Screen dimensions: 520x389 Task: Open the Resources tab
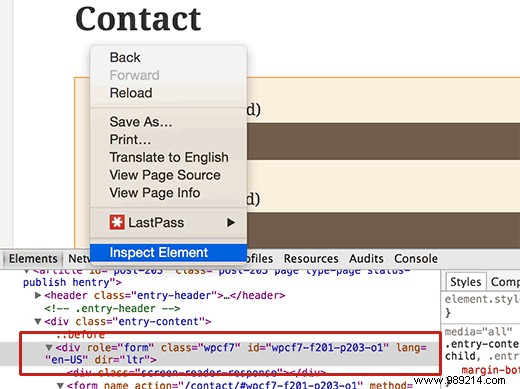pos(311,259)
